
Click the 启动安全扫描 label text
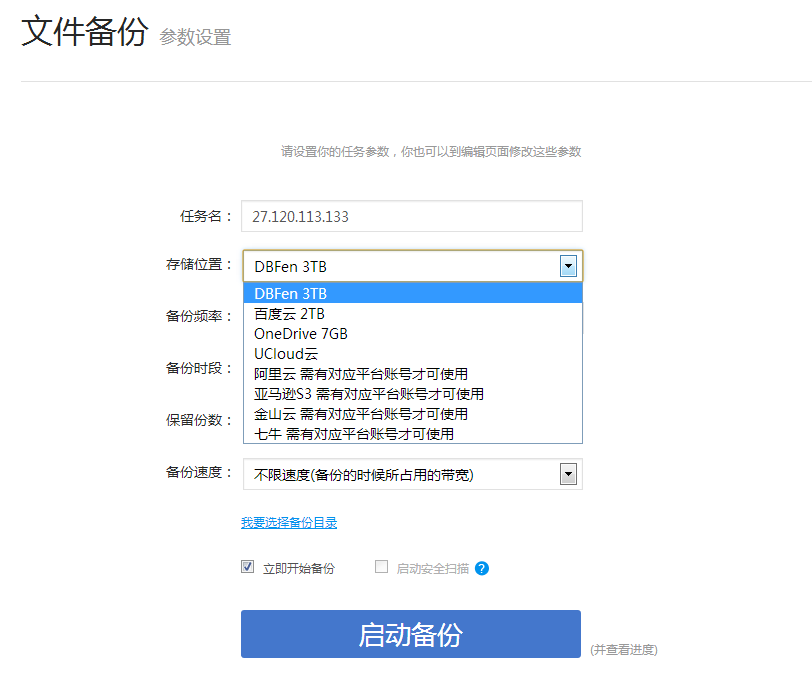(x=432, y=568)
